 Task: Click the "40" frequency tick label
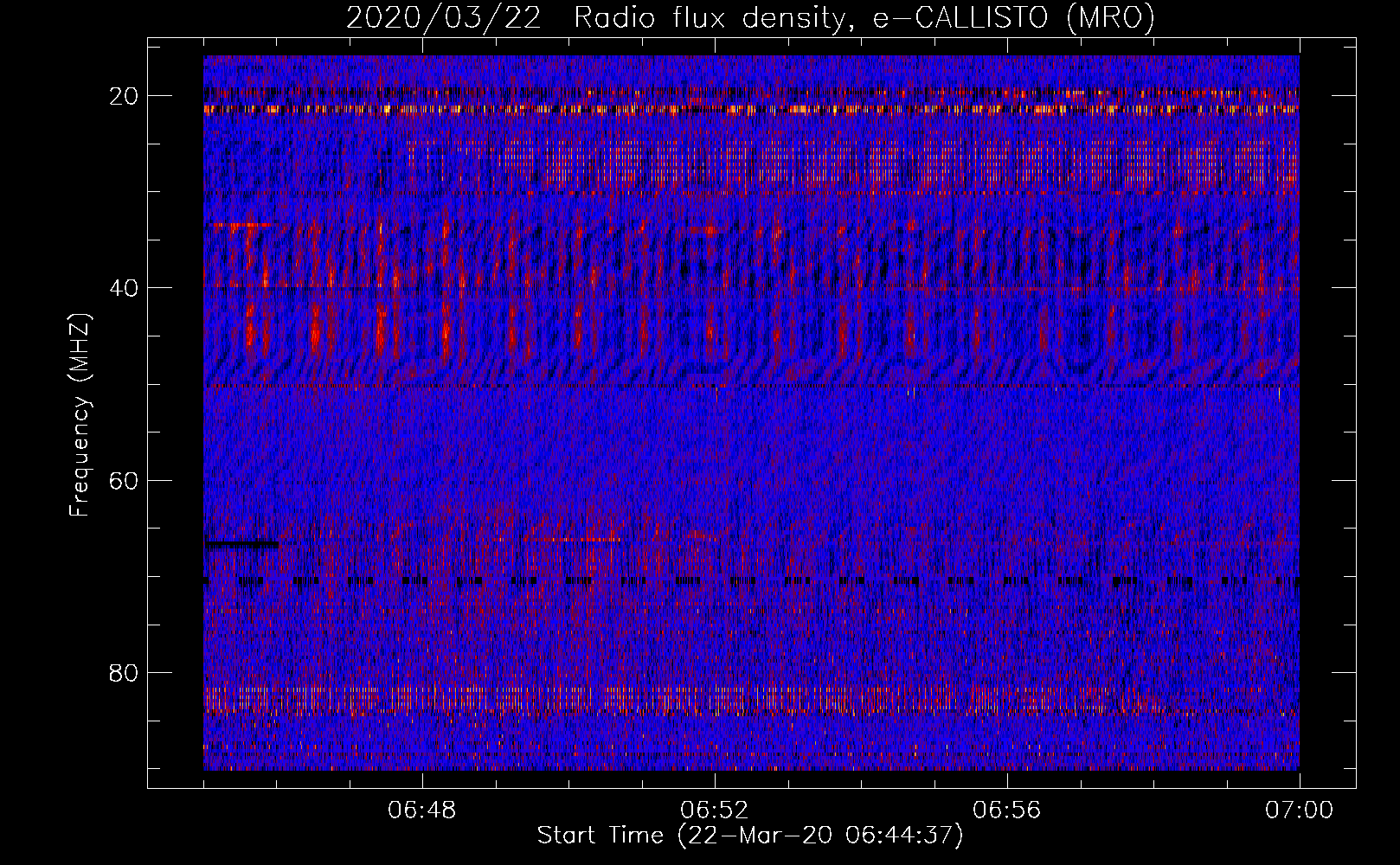(125, 288)
